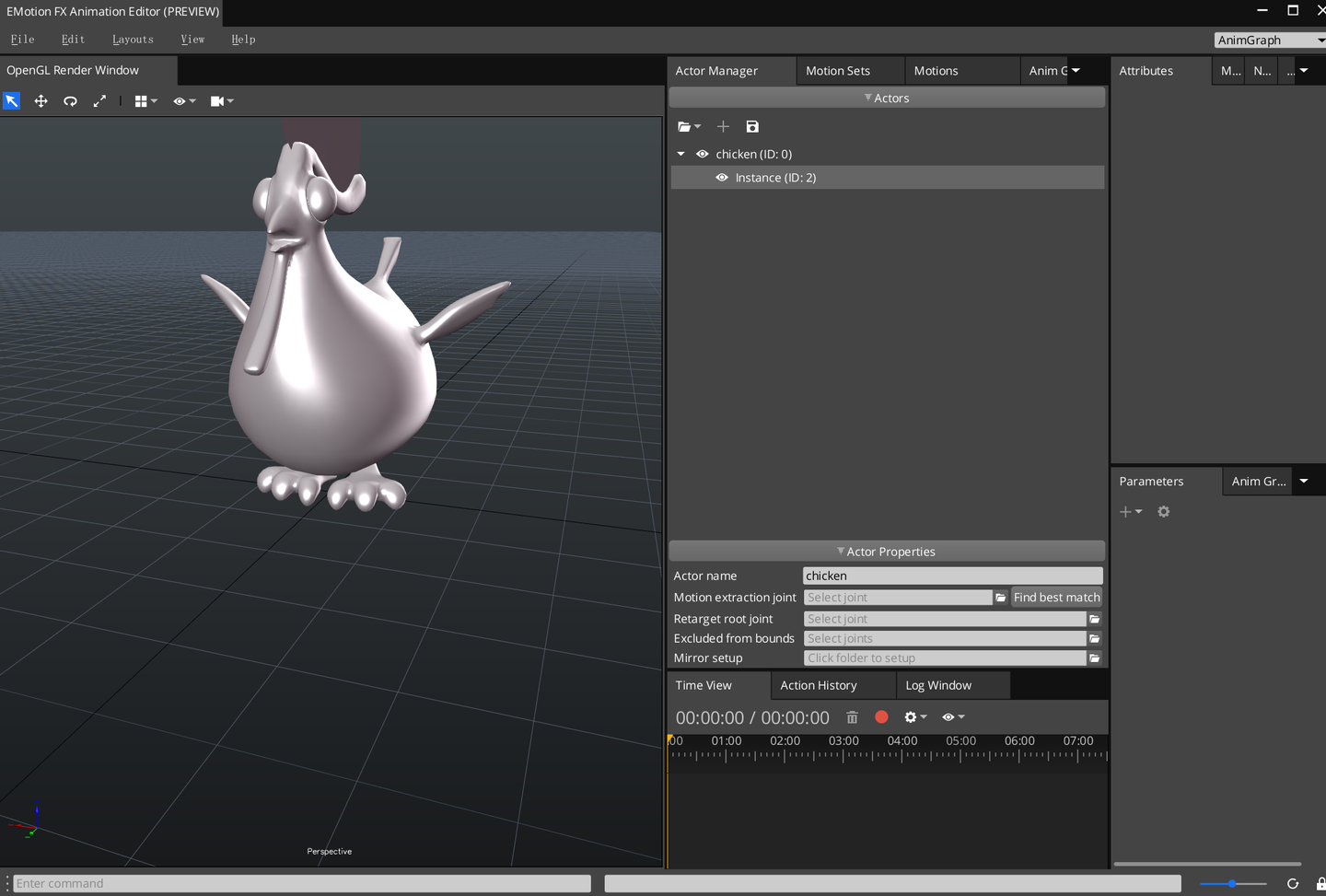Screen dimensions: 1326x896
Task: Activate the scale tool
Action: point(99,101)
